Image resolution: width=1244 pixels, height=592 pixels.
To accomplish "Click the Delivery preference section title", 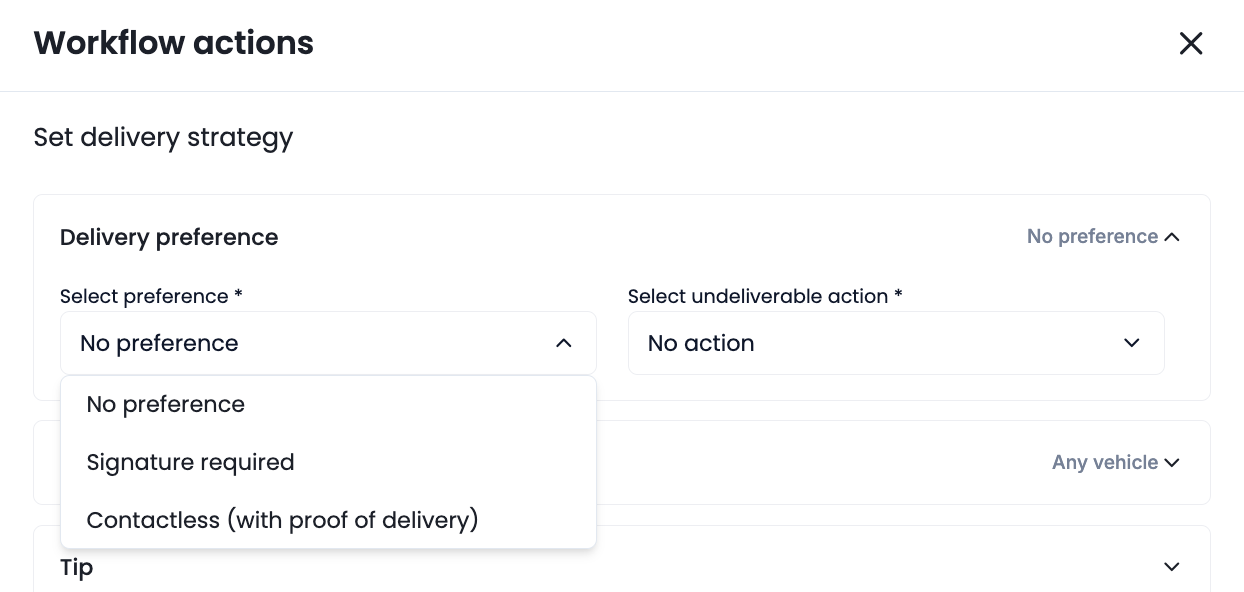I will tap(169, 237).
